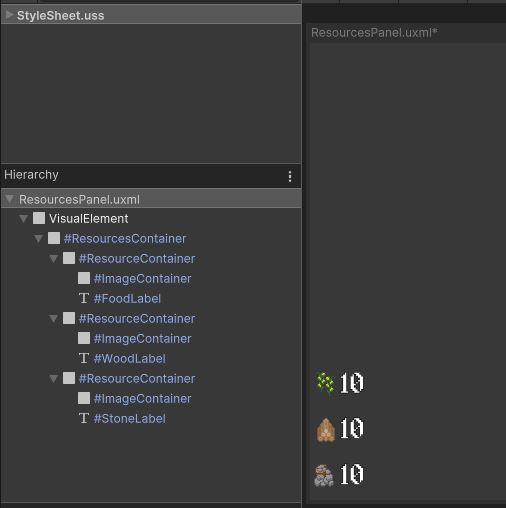Select the StyleSheet.uss header text
This screenshot has width=506, height=508.
pyautogui.click(x=60, y=16)
